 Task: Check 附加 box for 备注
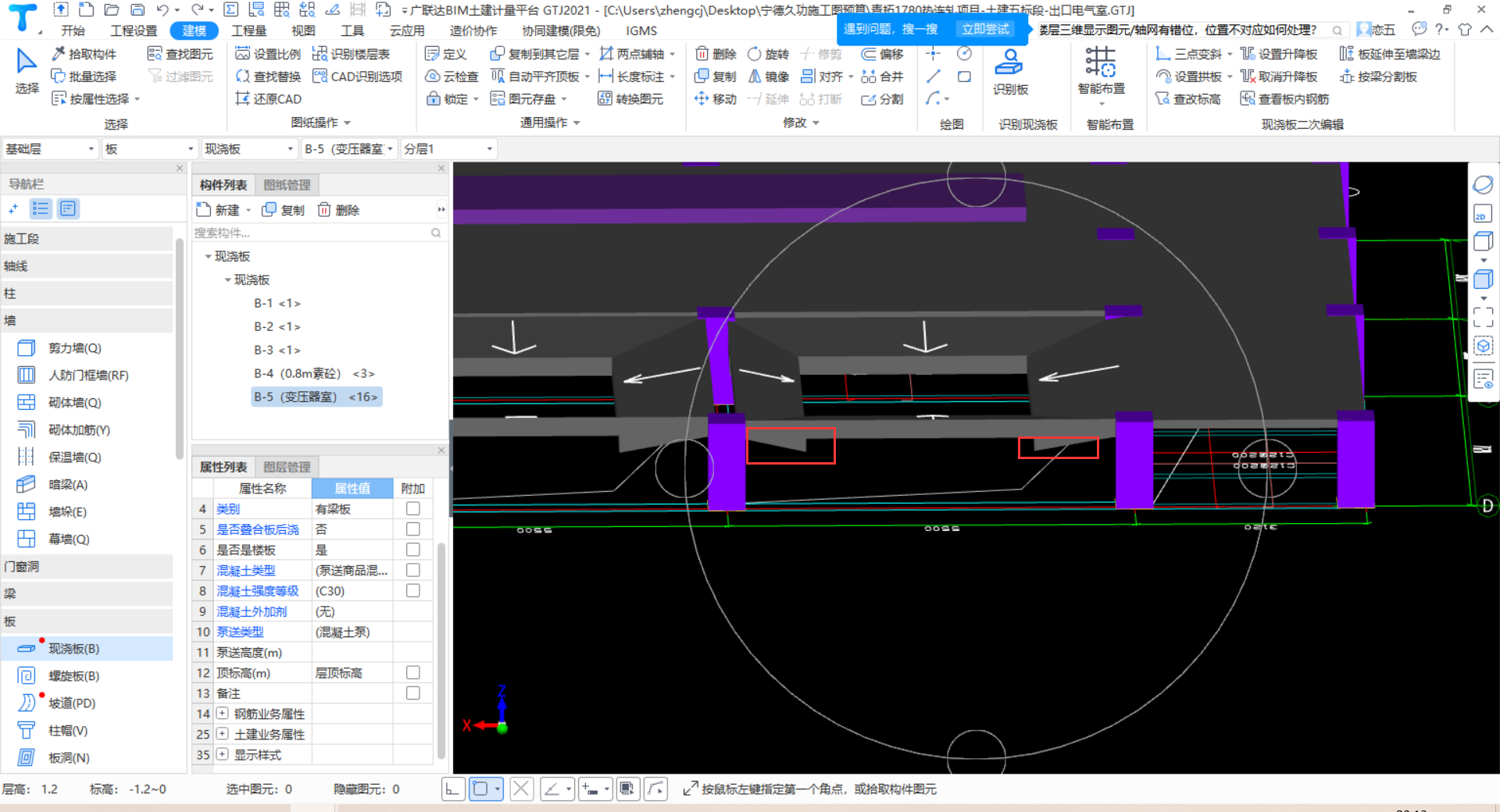click(413, 693)
